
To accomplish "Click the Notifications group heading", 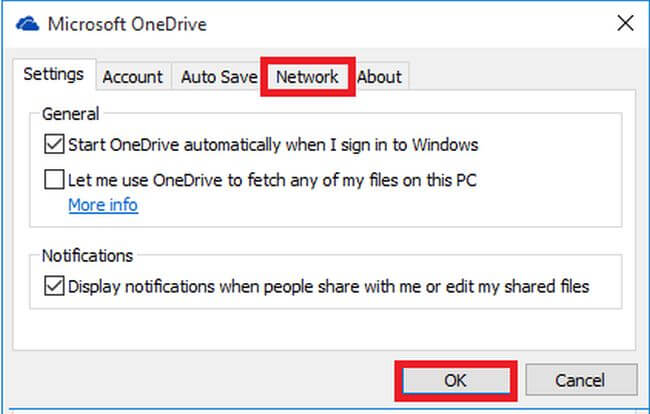I will (x=87, y=256).
